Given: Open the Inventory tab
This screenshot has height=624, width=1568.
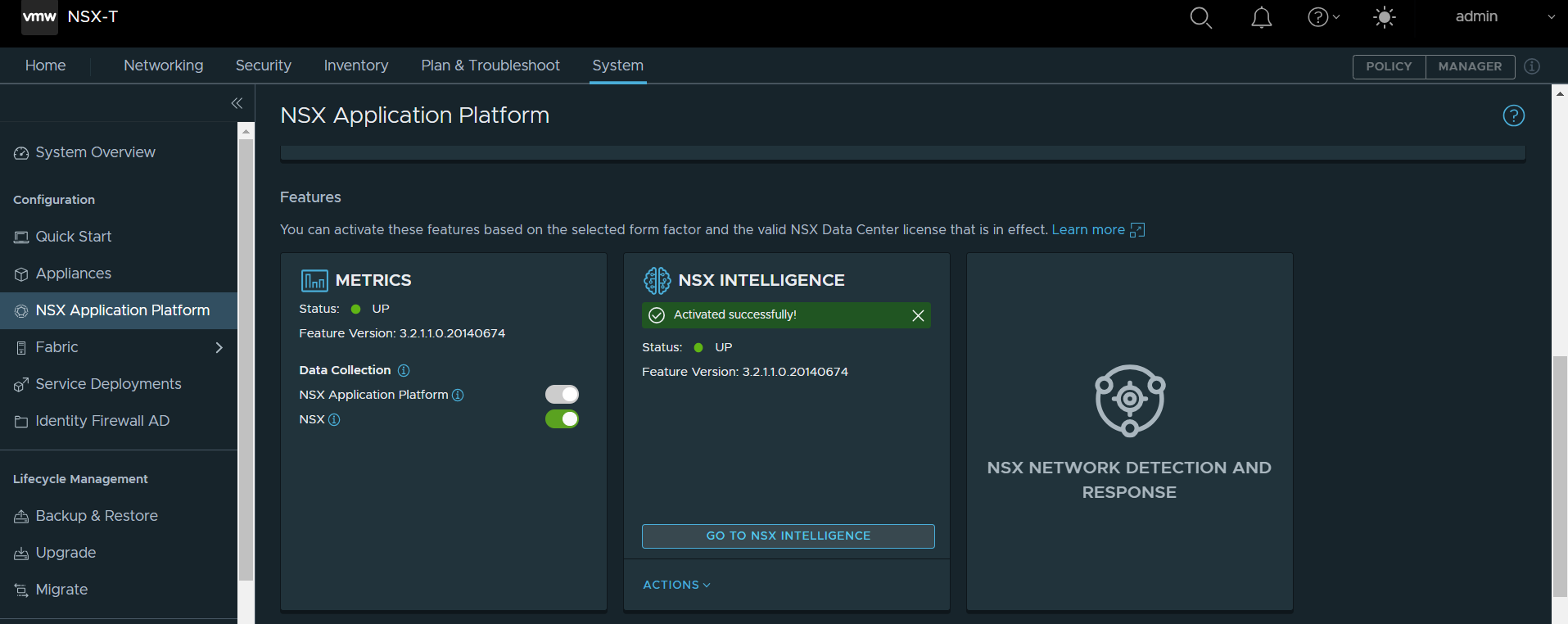Looking at the screenshot, I should click(x=356, y=66).
